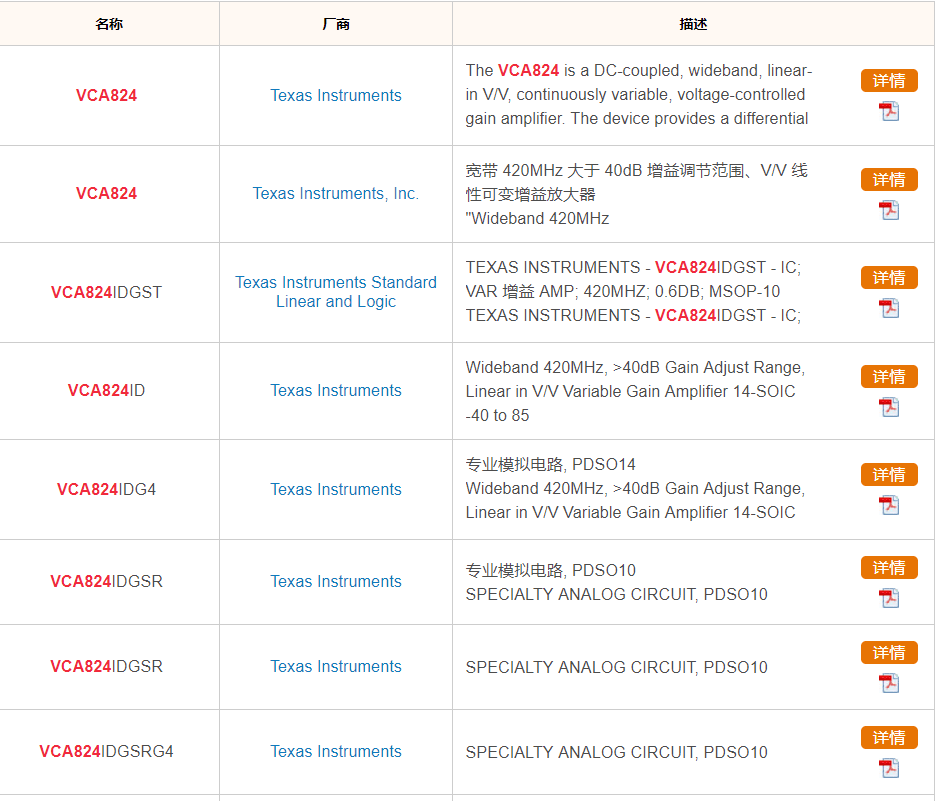Screen dimensions: 938x801
Task: Open PDF icon in VCA824IDGSR row without Chinese description
Action: (889, 683)
